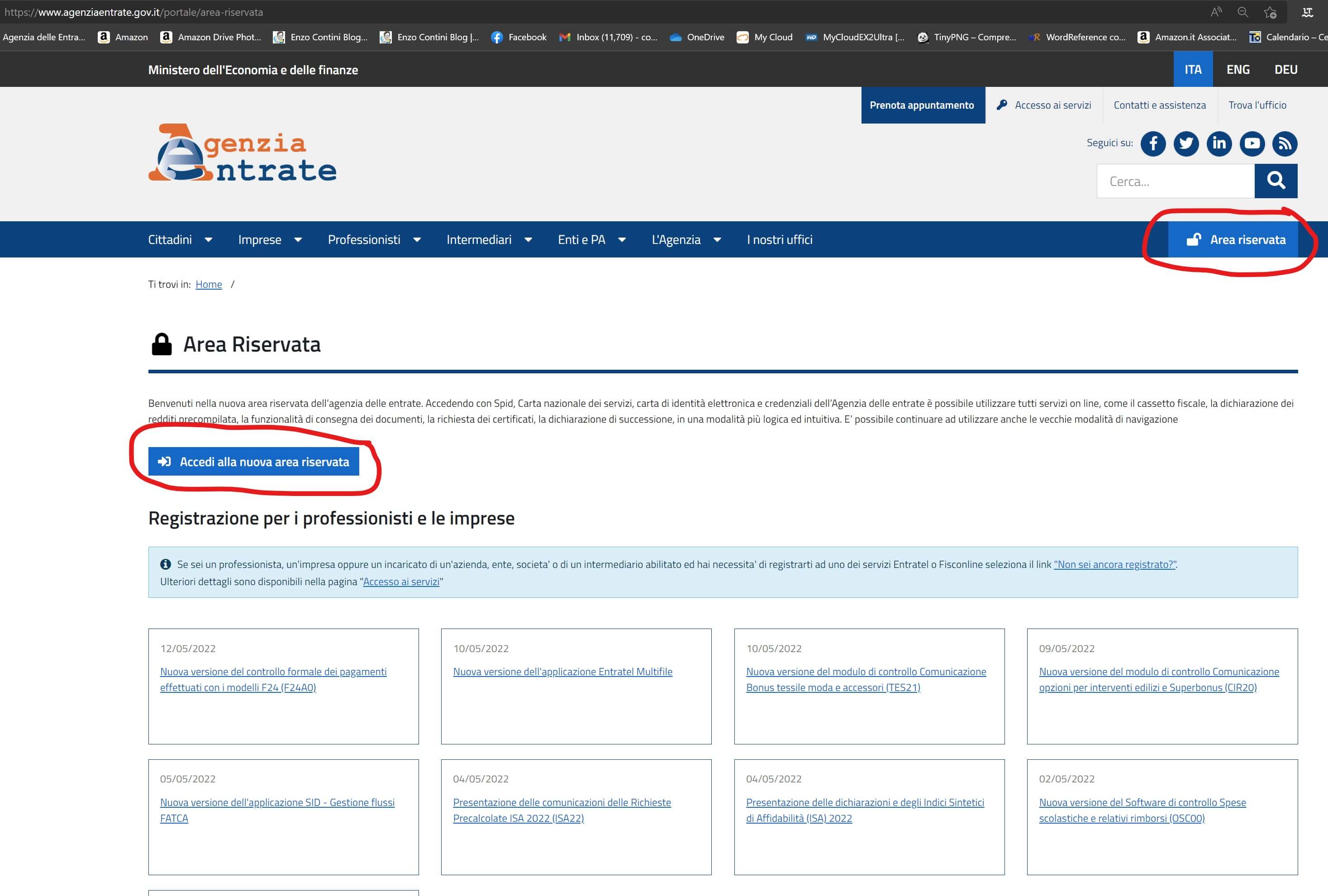Click the read aloud browser icon
The image size is (1328, 896).
[1216, 12]
